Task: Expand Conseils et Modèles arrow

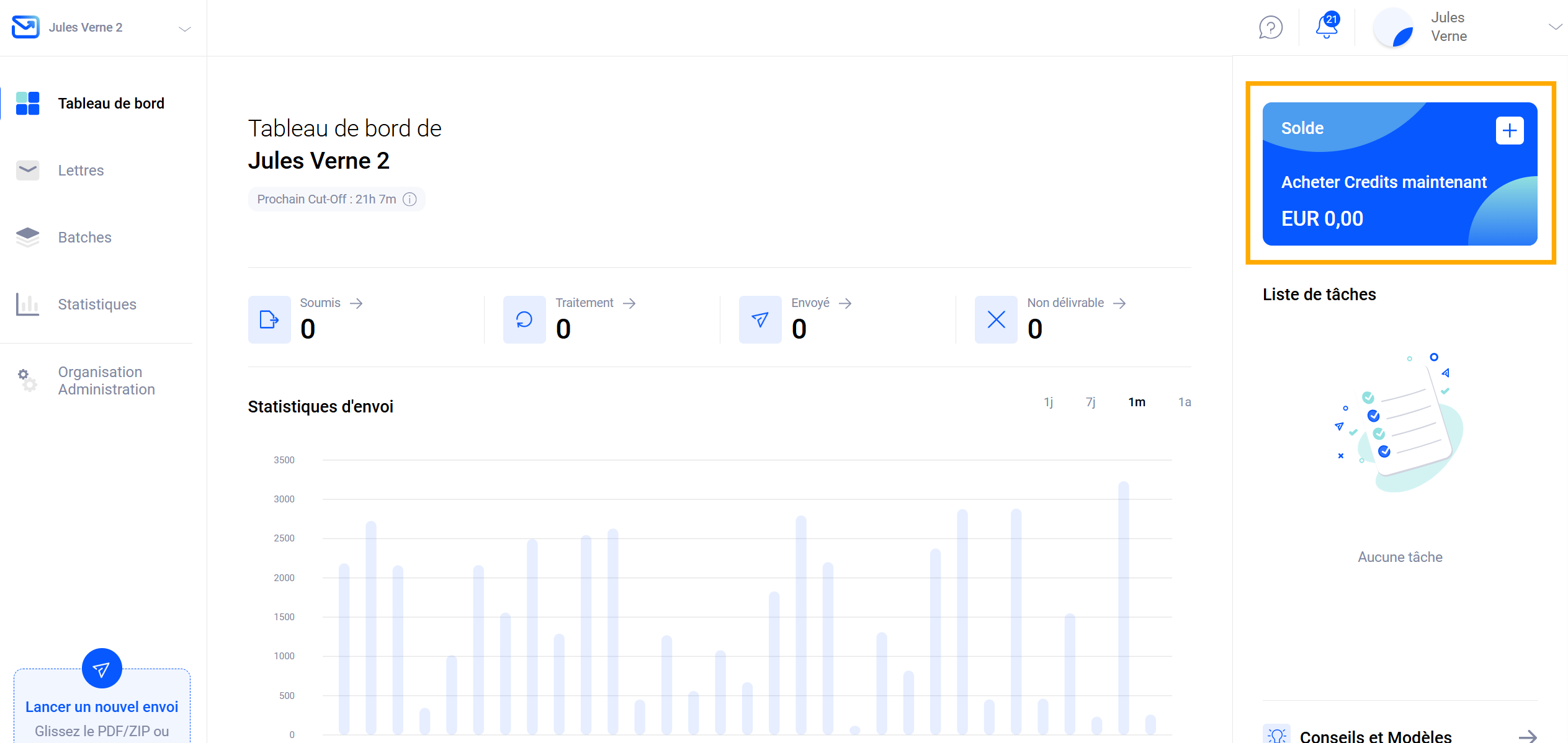Action: (1527, 736)
